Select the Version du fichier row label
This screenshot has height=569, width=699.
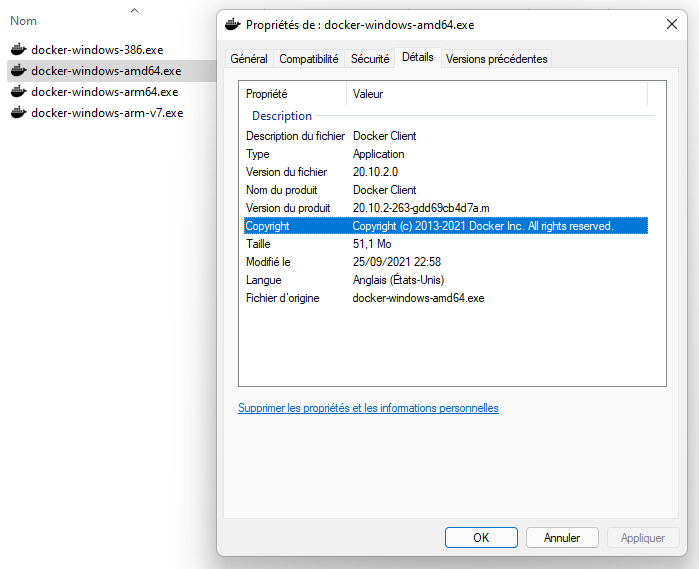point(286,172)
